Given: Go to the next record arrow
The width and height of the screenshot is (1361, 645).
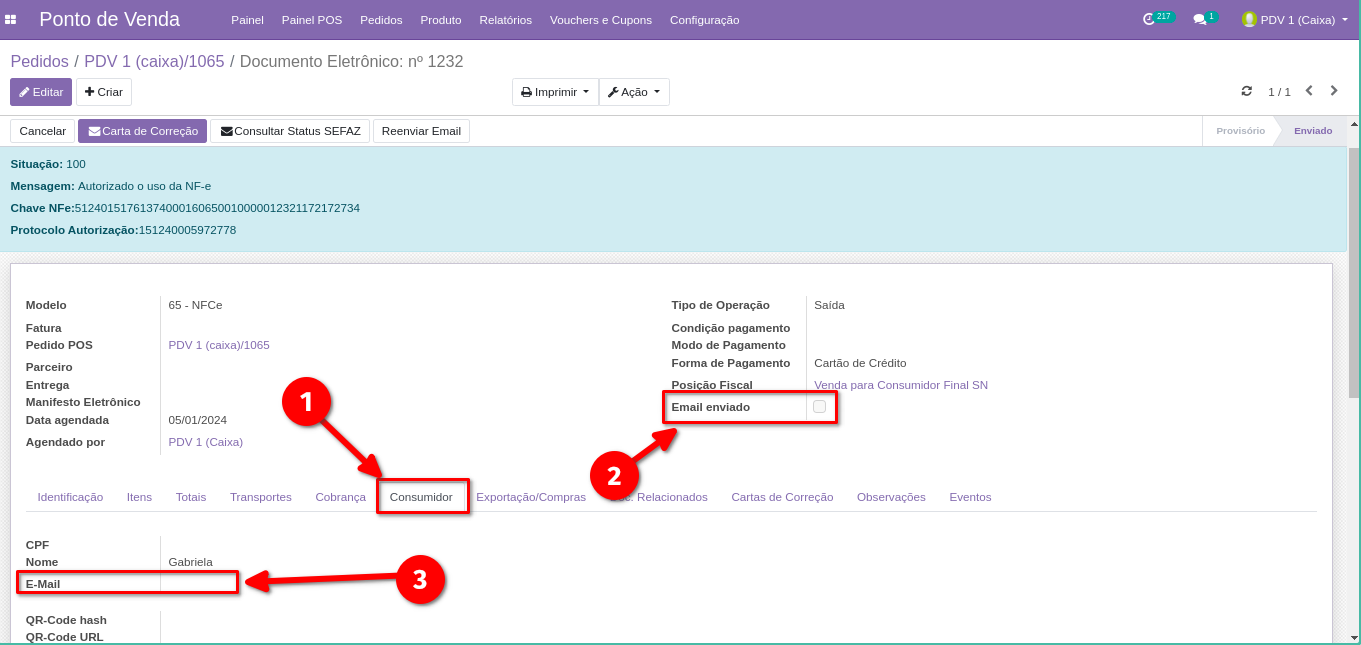Looking at the screenshot, I should click(x=1334, y=91).
